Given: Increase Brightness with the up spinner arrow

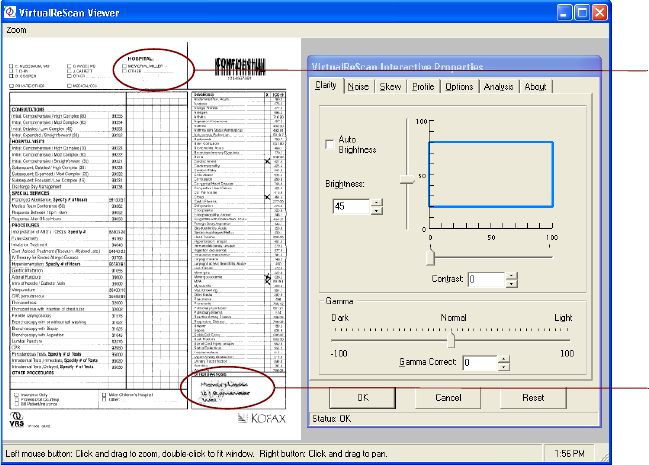Looking at the screenshot, I should (x=376, y=202).
